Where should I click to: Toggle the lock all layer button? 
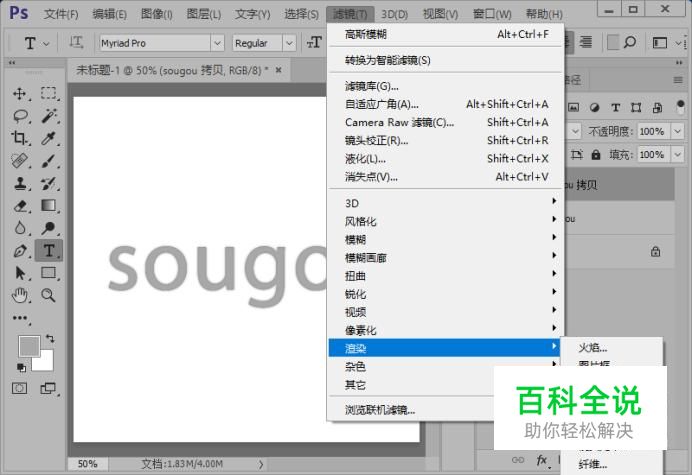point(596,155)
